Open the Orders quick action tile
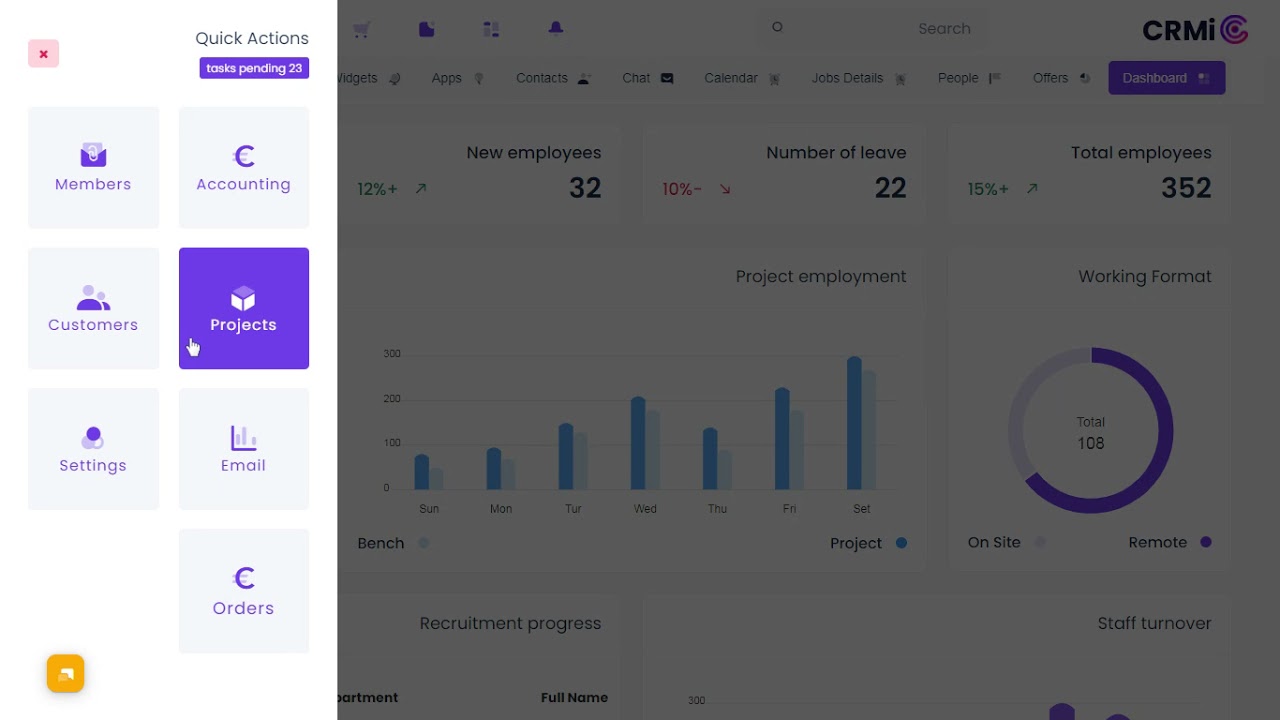 244,591
